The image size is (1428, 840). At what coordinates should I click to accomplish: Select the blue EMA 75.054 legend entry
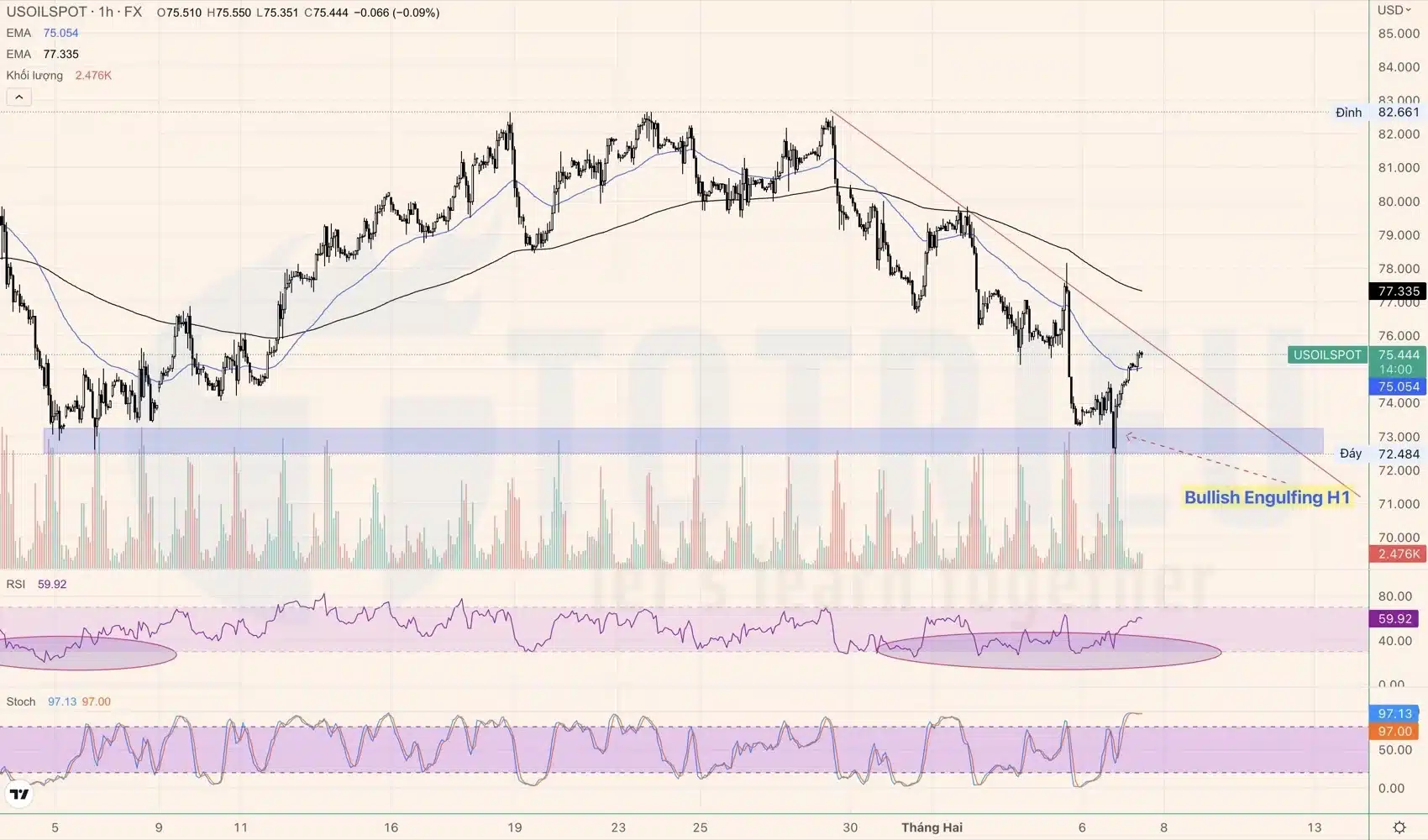pos(38,33)
